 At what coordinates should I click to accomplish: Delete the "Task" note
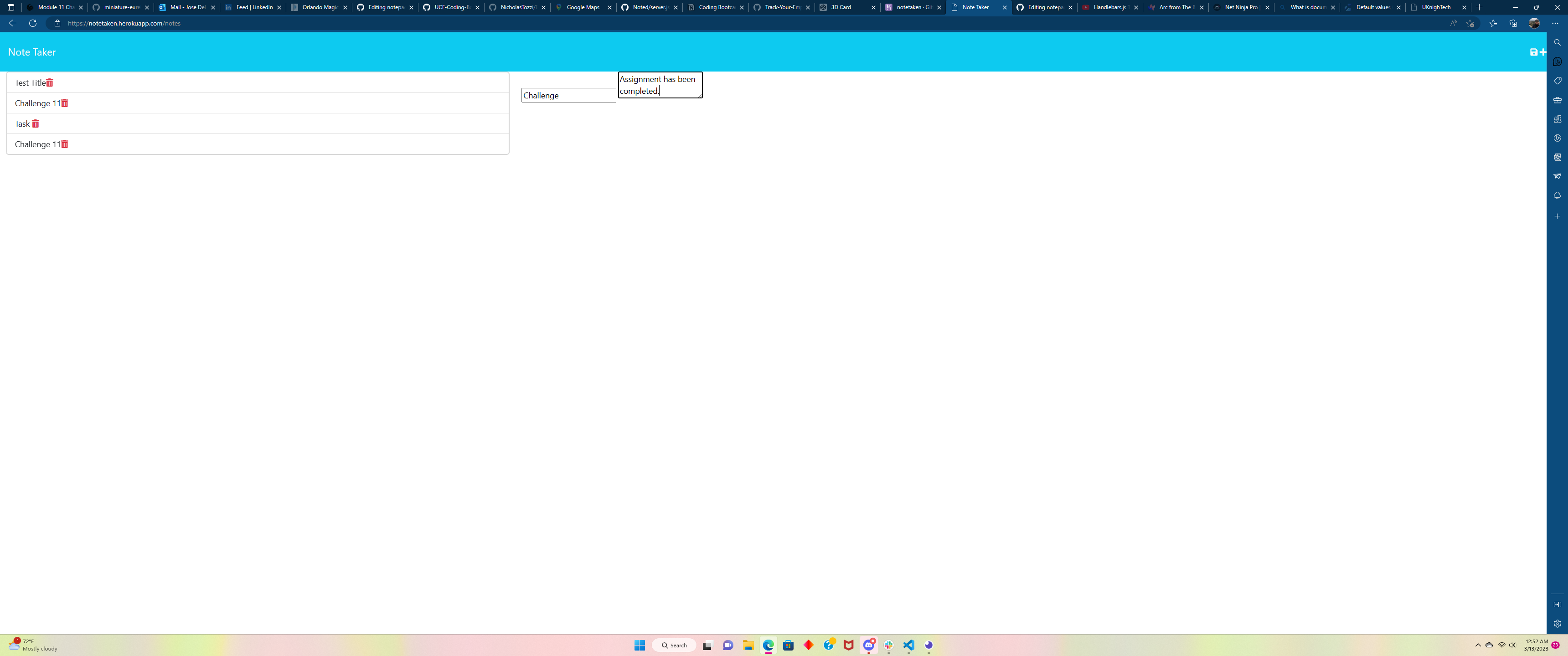click(x=35, y=123)
